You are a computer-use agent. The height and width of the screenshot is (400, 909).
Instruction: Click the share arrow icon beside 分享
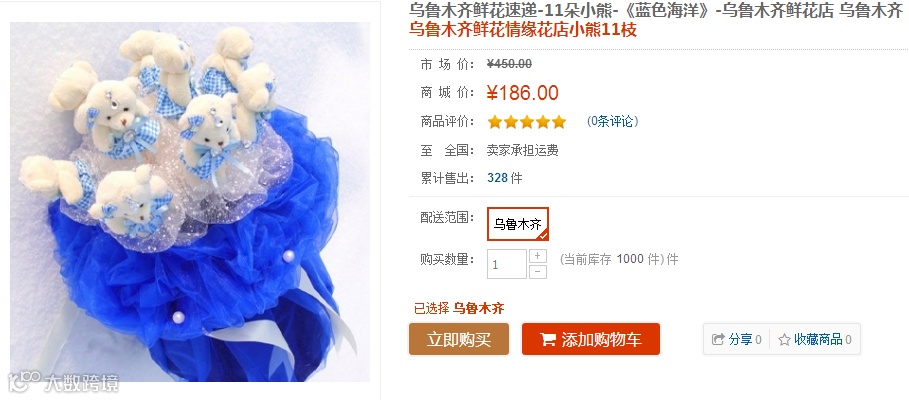click(718, 340)
